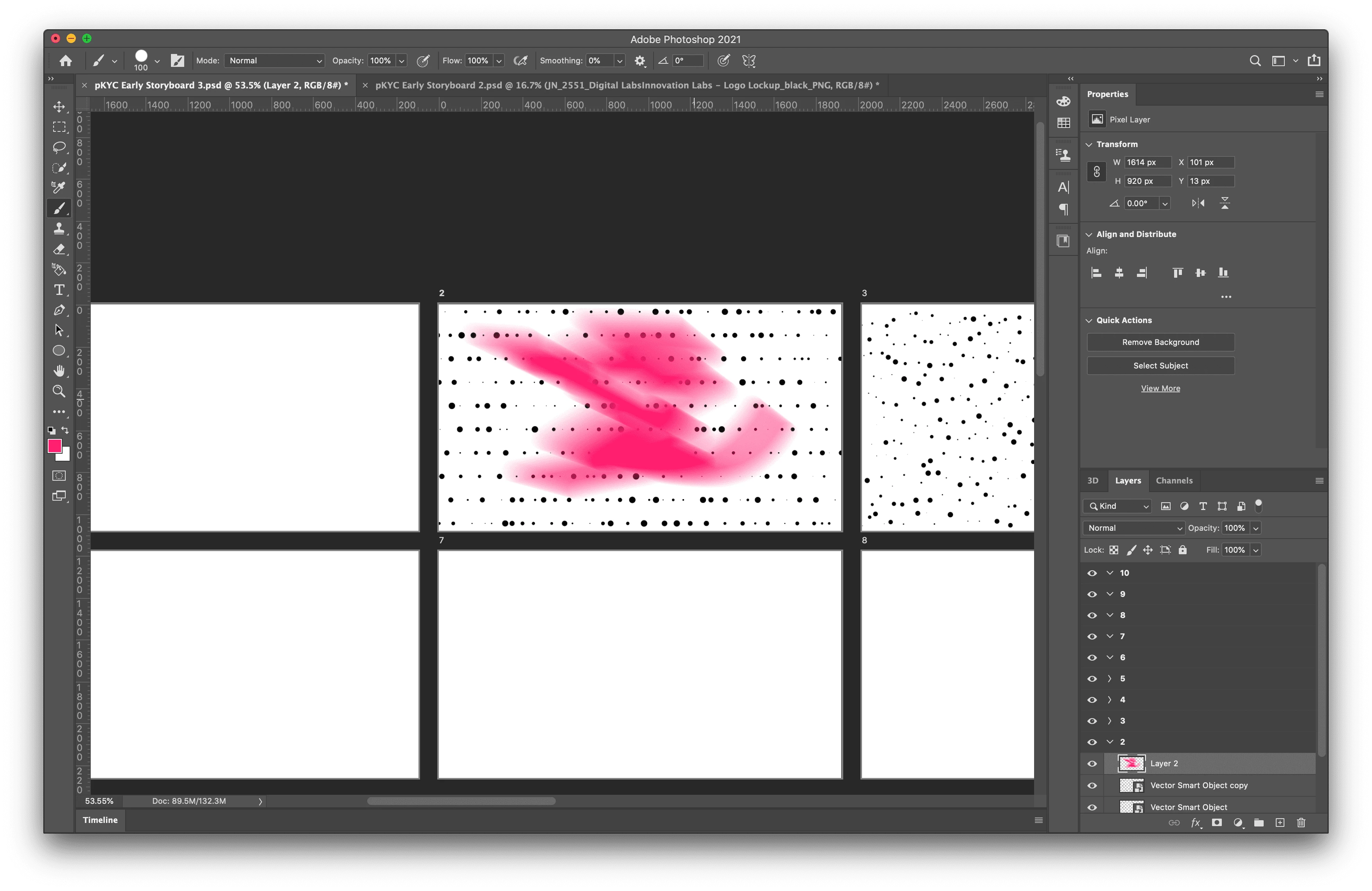Select the Lasso tool
The image size is (1372, 891).
pos(59,147)
